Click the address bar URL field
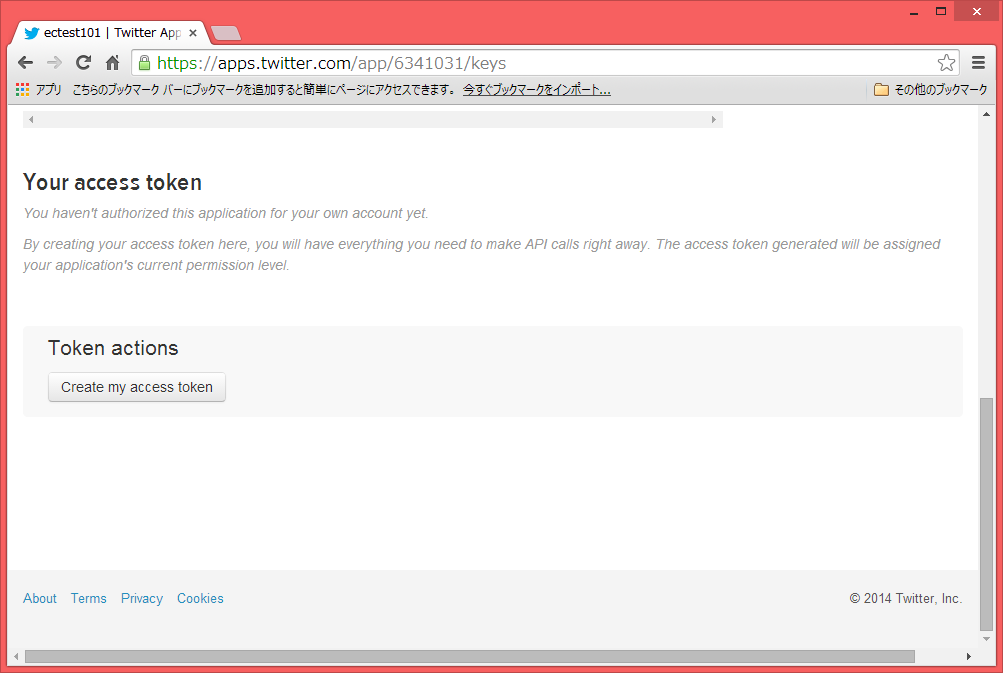Image resolution: width=1003 pixels, height=673 pixels. pos(544,63)
